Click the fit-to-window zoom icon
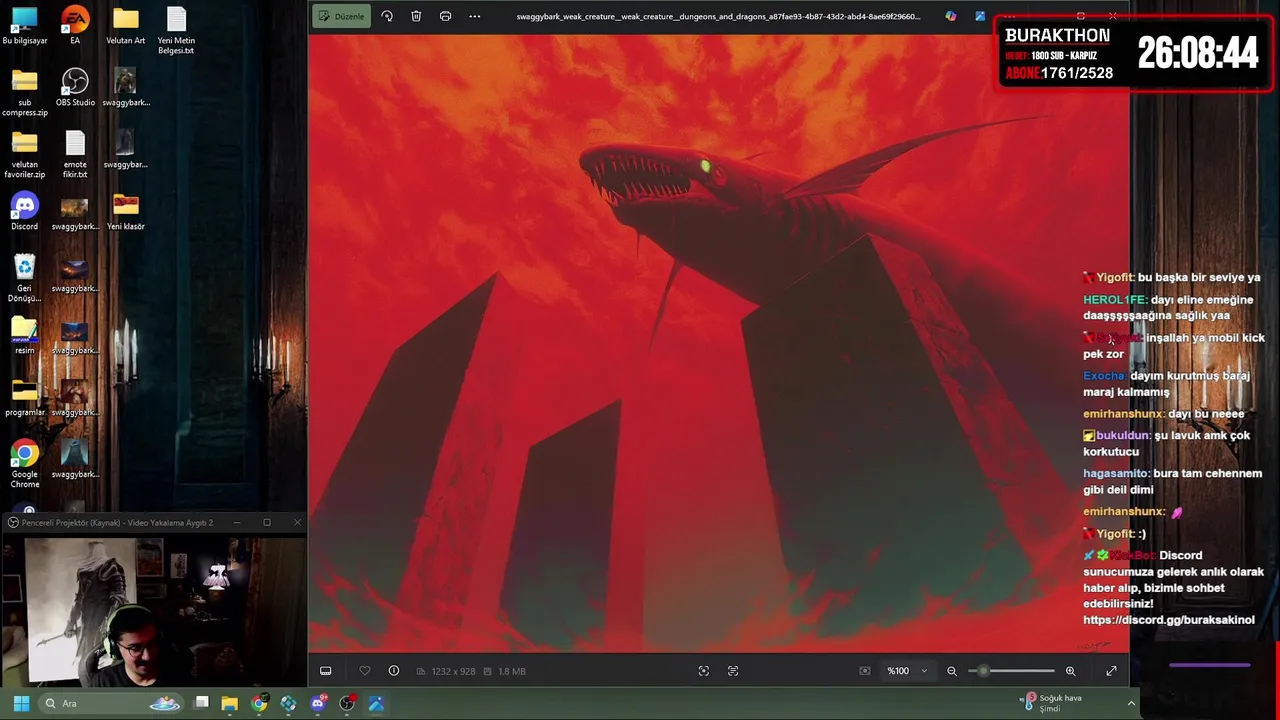The height and width of the screenshot is (720, 1280). click(x=865, y=671)
